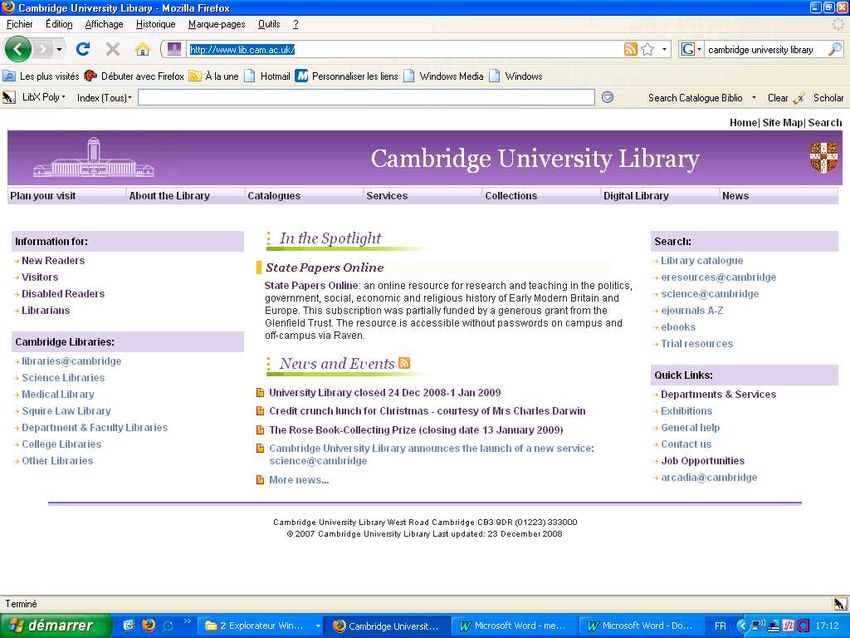Open the Fichier menu
Image resolution: width=850 pixels, height=638 pixels.
coord(20,24)
